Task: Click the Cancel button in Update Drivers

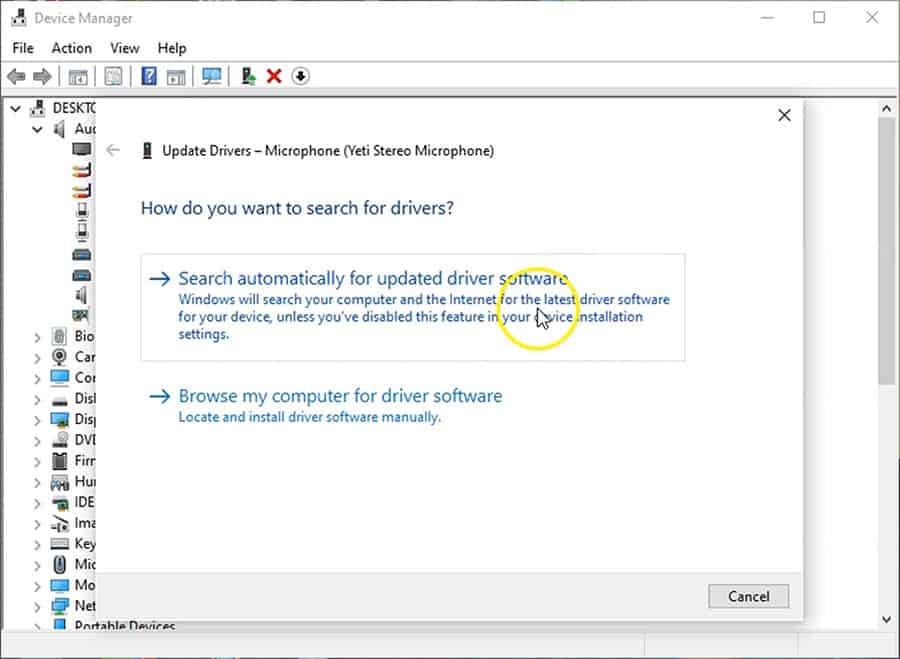Action: pos(748,596)
